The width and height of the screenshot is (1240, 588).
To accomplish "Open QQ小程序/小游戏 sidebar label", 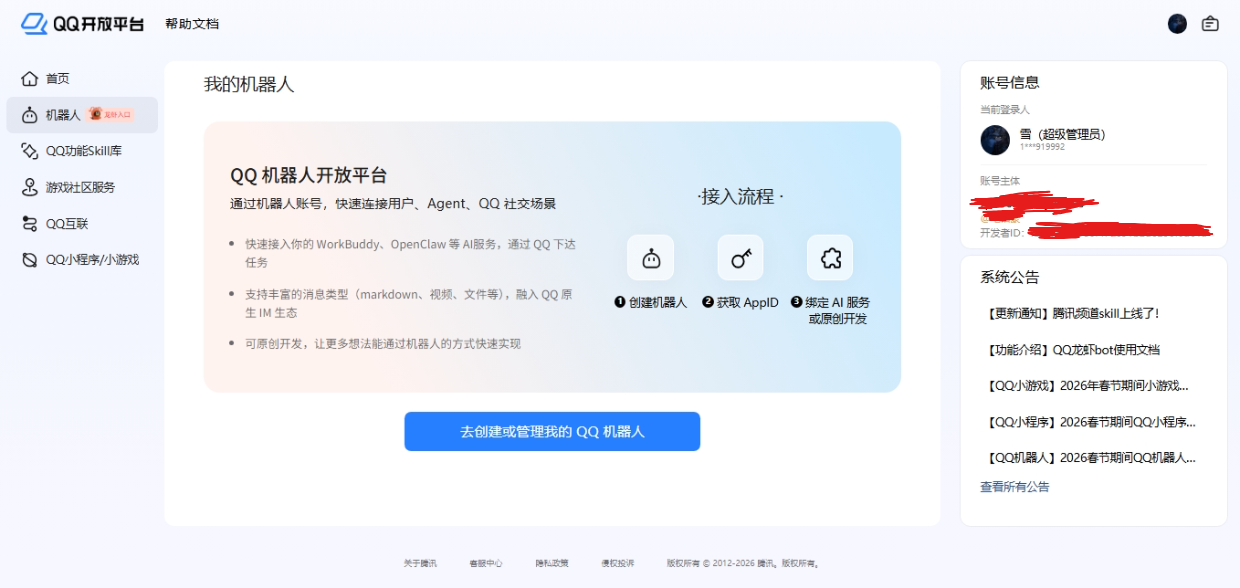I will (93, 260).
